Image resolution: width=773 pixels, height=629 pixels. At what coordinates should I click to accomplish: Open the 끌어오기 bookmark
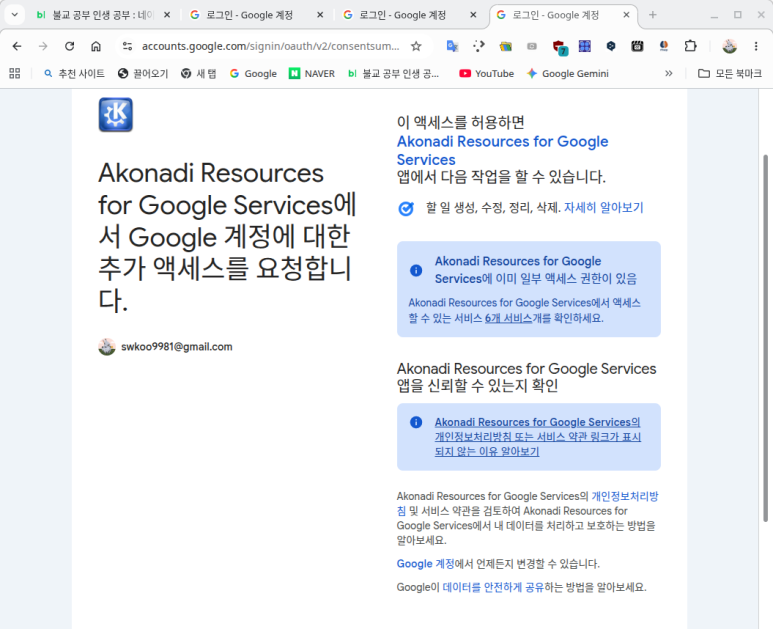[143, 73]
